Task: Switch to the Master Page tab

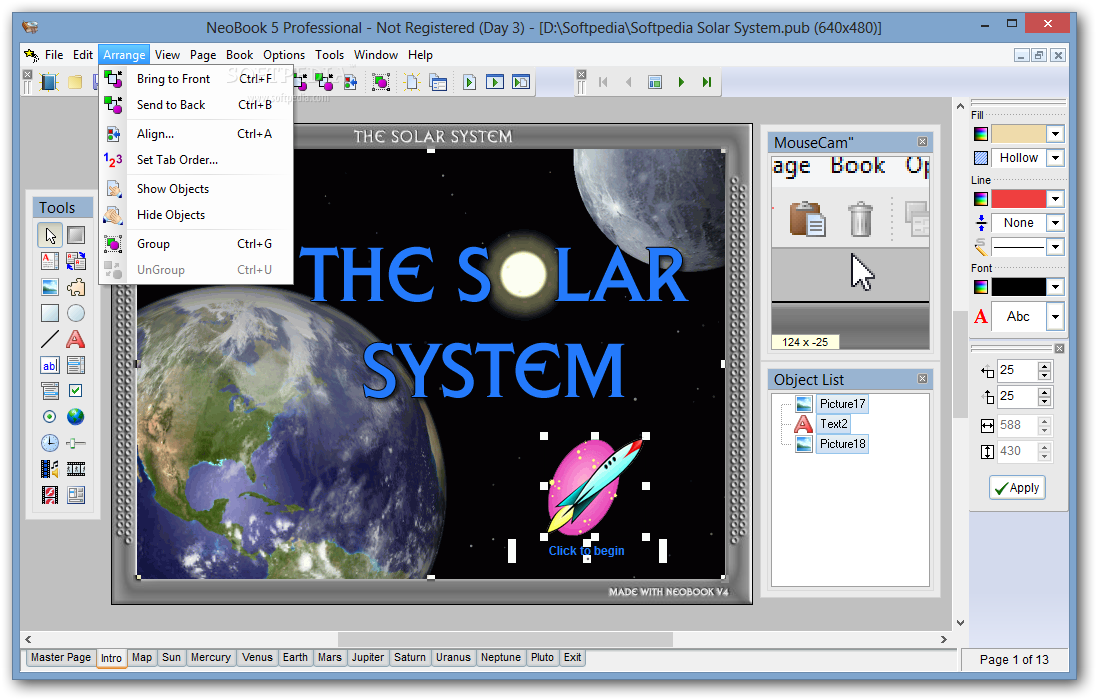Action: 61,657
